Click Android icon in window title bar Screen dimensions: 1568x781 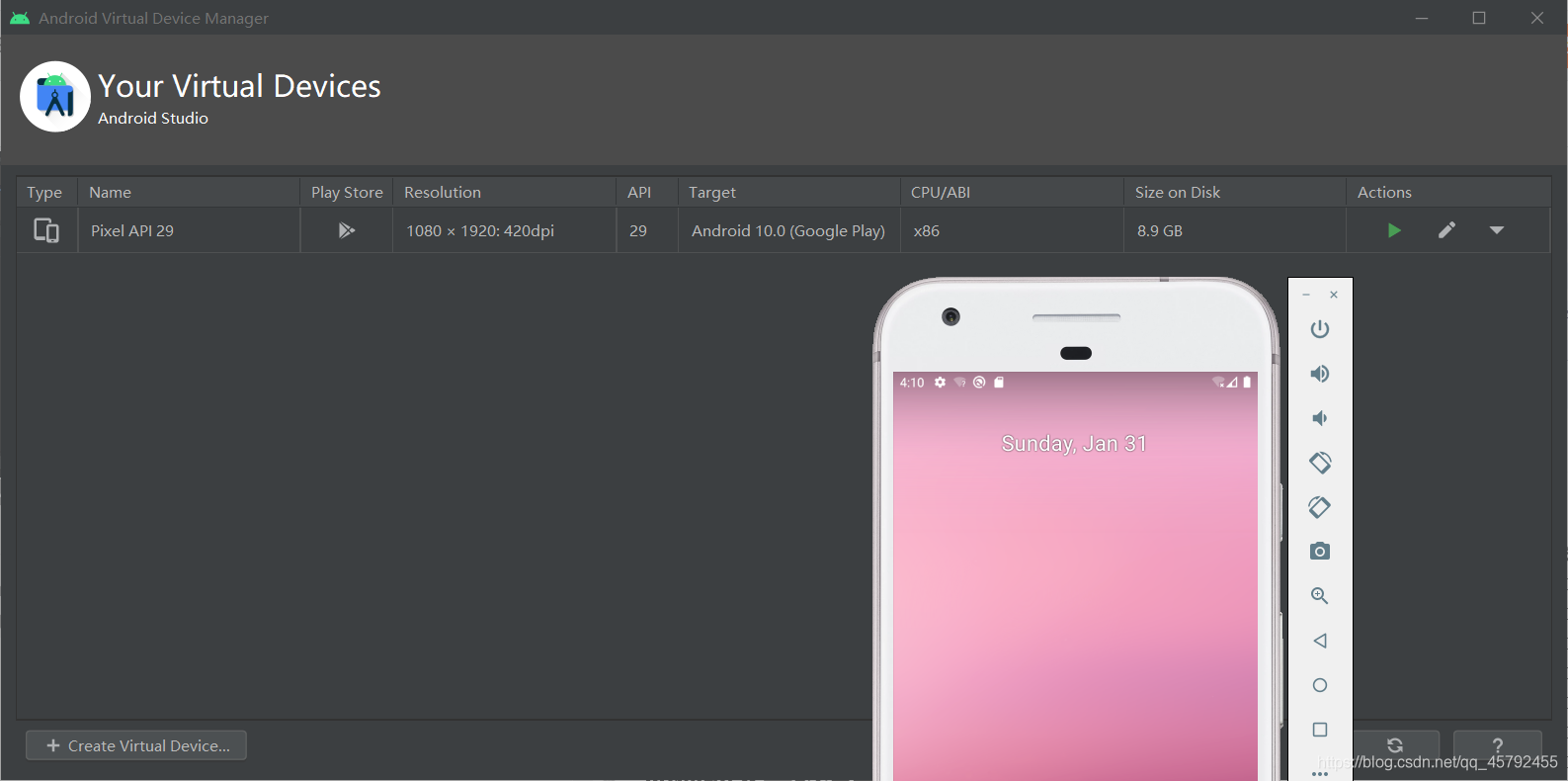(20, 18)
